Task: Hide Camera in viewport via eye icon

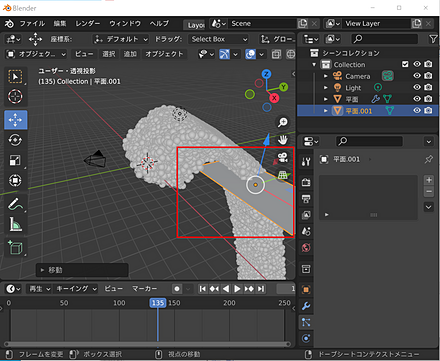Action: pyautogui.click(x=417, y=76)
